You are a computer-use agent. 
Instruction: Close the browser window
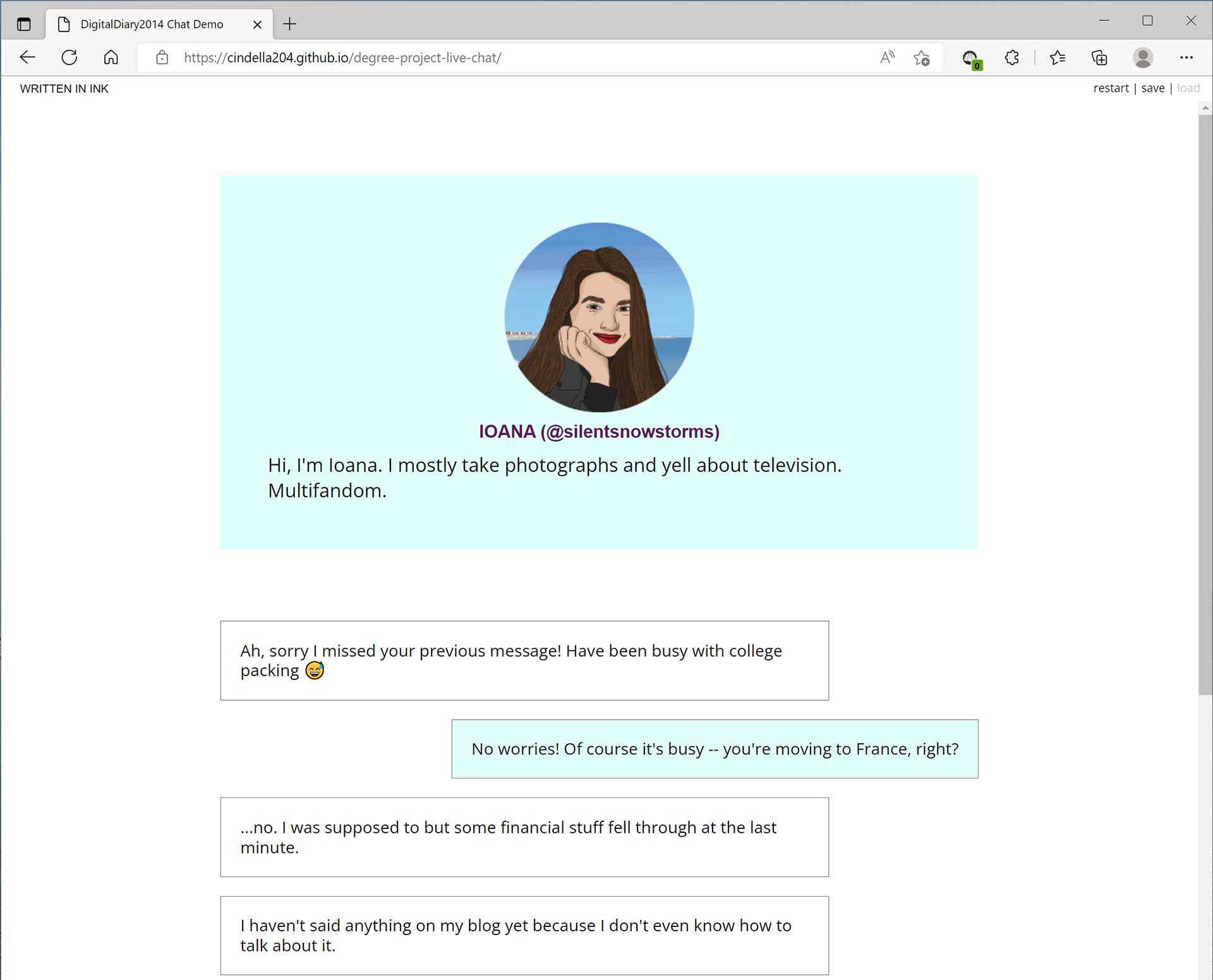(1191, 21)
